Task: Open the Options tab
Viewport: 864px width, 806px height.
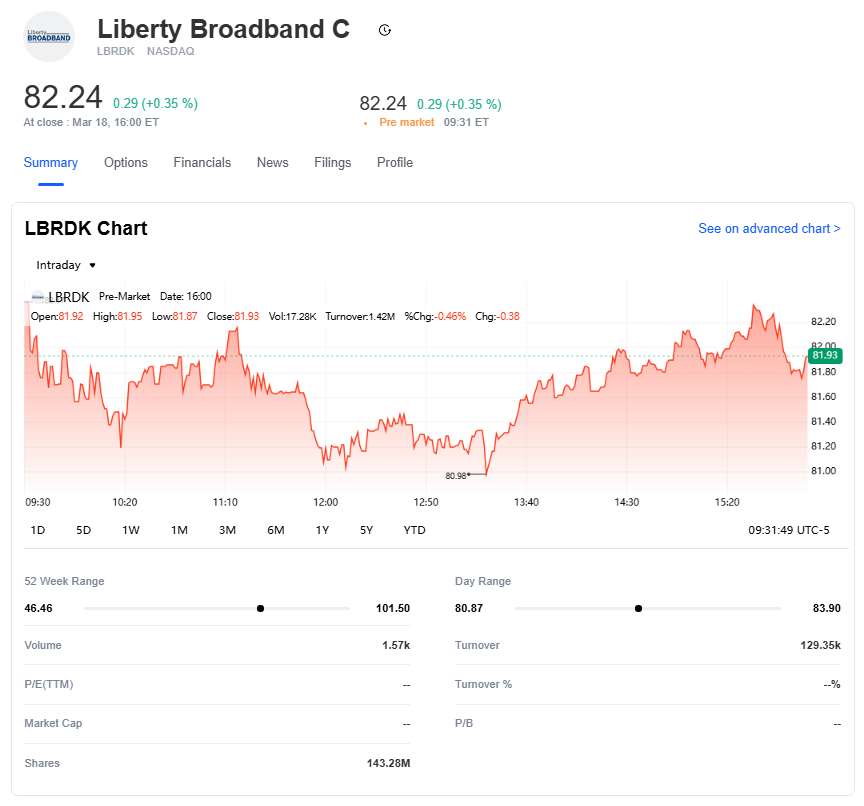Action: 126,163
